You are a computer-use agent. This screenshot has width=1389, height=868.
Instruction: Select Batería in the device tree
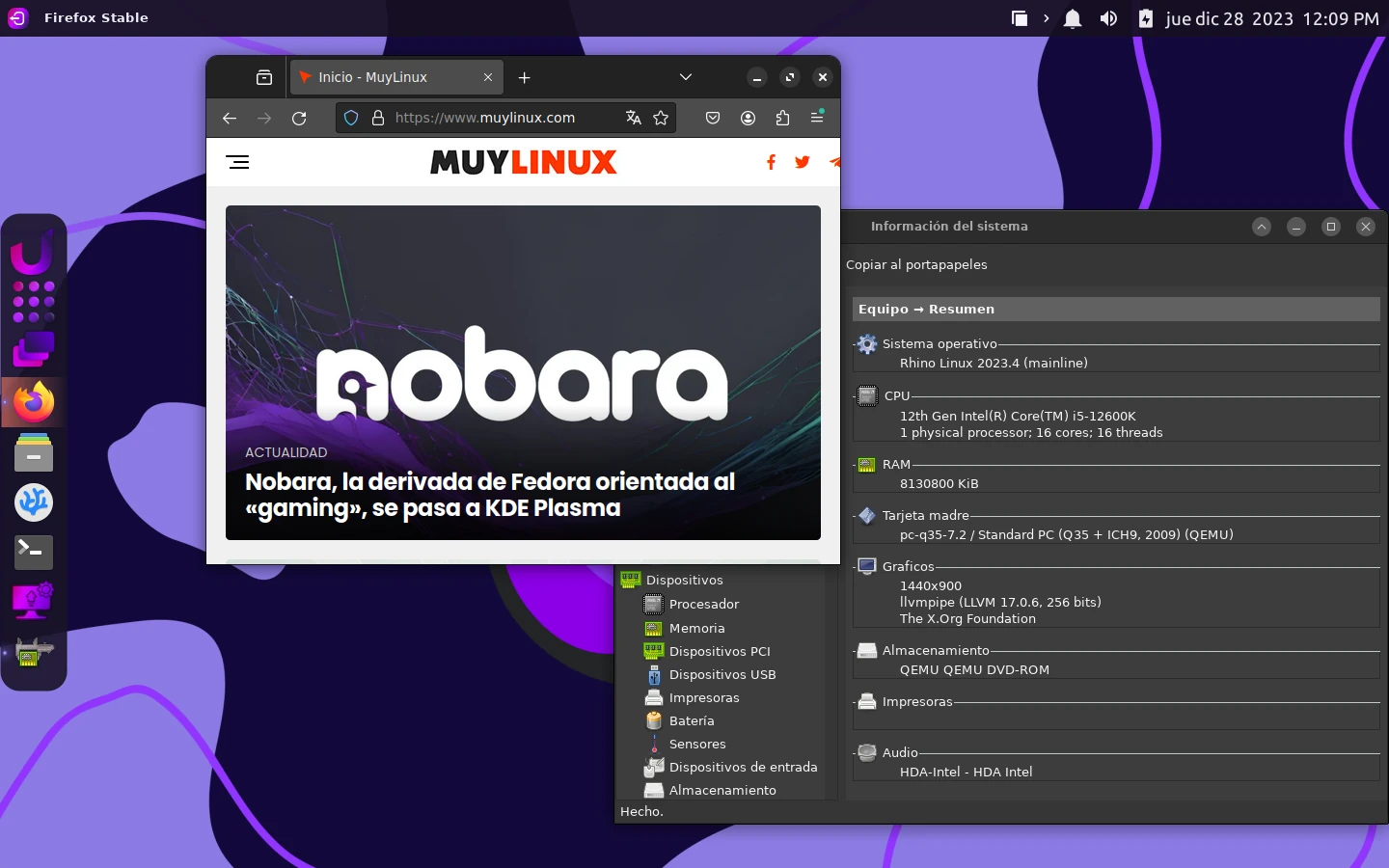pyautogui.click(x=692, y=720)
